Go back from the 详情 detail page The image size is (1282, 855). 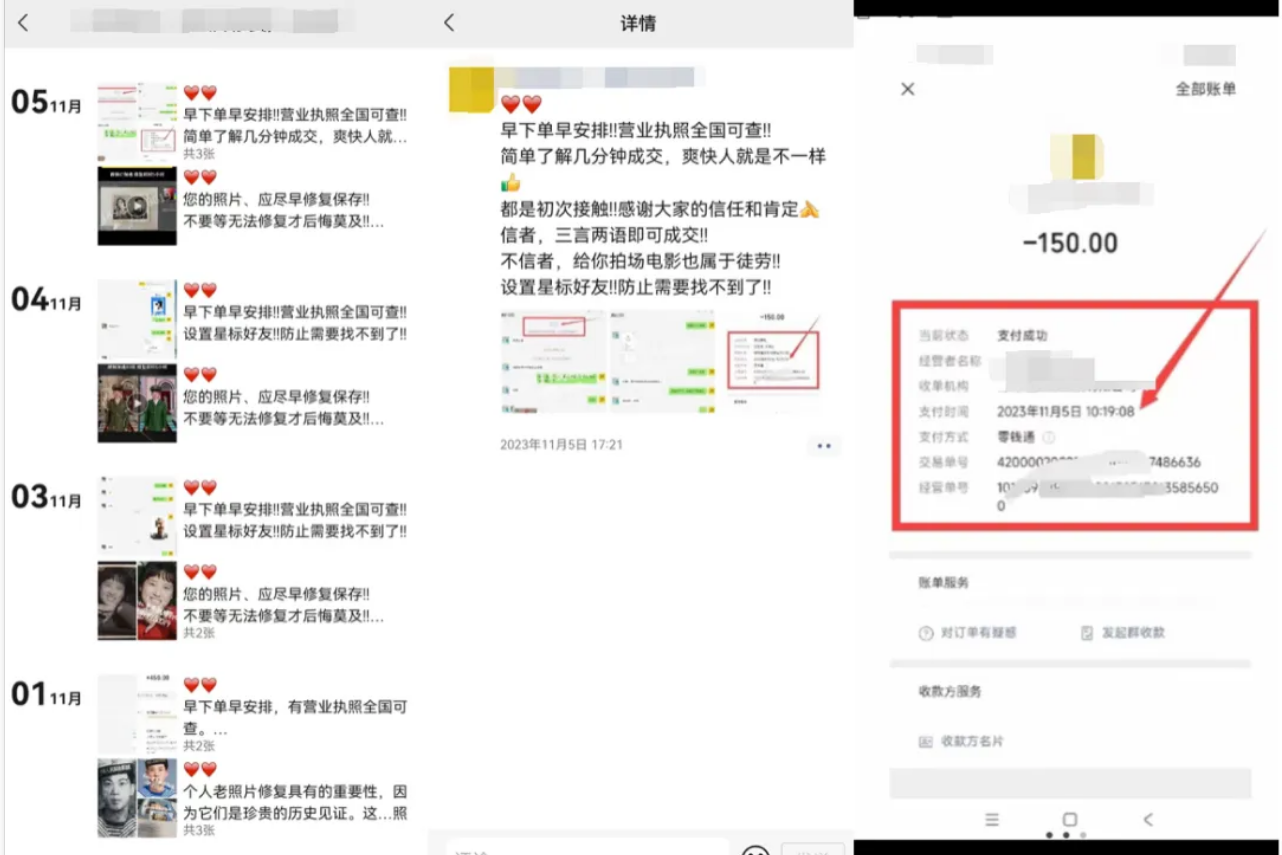point(449,22)
